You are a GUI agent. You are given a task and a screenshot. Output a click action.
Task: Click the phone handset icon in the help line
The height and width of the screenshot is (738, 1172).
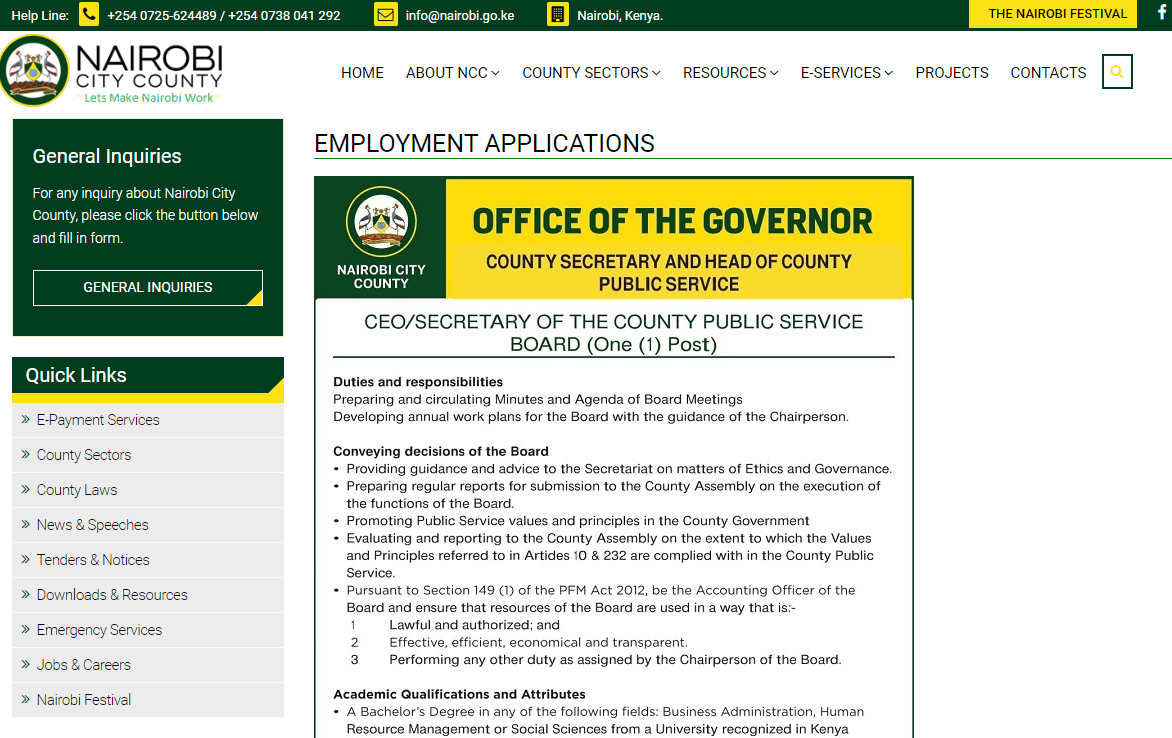[88, 14]
